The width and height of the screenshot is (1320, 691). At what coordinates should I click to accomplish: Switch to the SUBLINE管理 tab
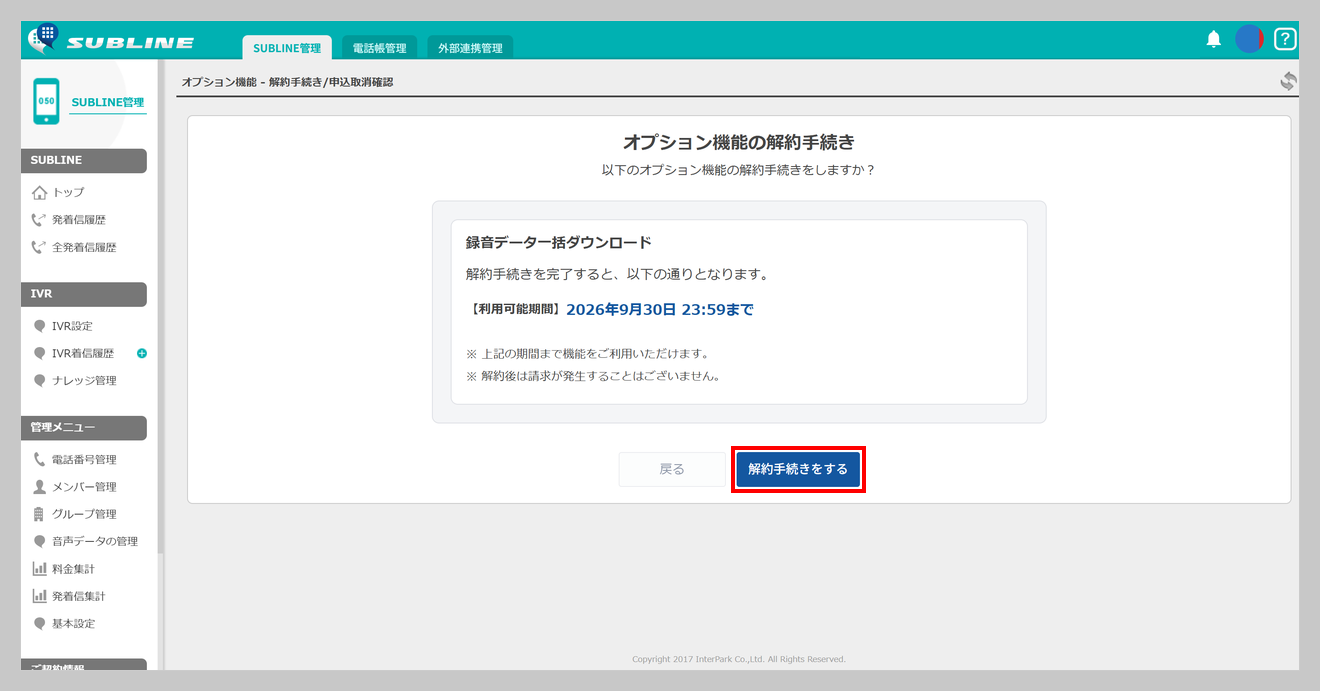(287, 47)
